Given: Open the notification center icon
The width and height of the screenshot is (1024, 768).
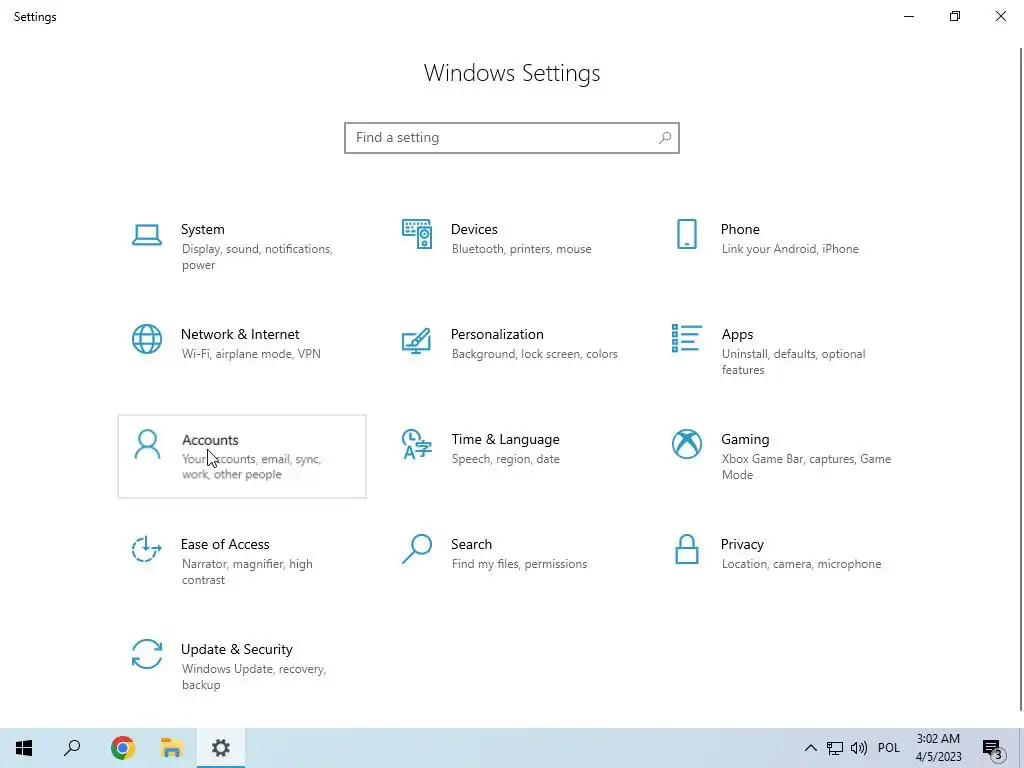Looking at the screenshot, I should [x=993, y=748].
